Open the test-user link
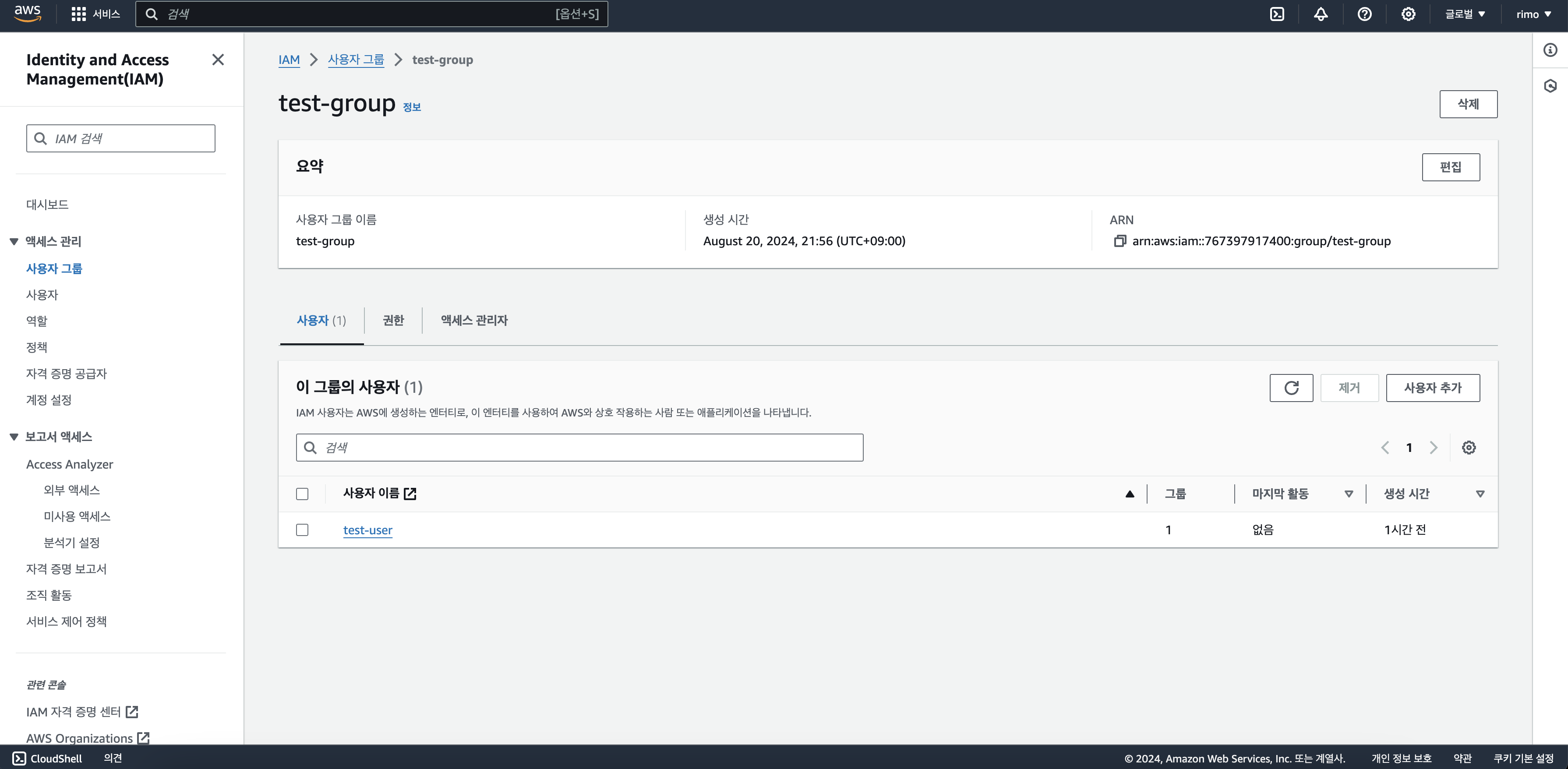This screenshot has height=769, width=1568. click(x=367, y=530)
